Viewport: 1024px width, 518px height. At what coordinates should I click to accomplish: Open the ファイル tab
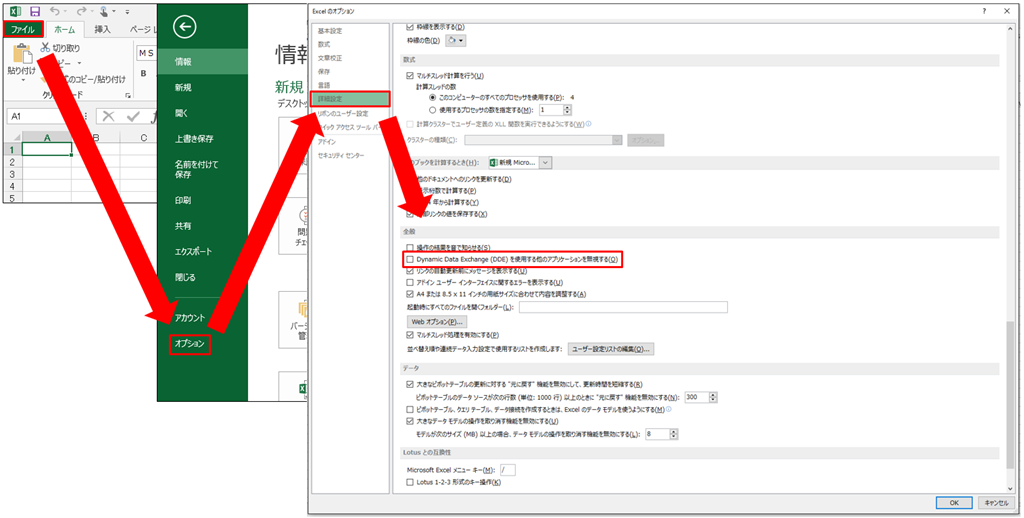point(24,29)
